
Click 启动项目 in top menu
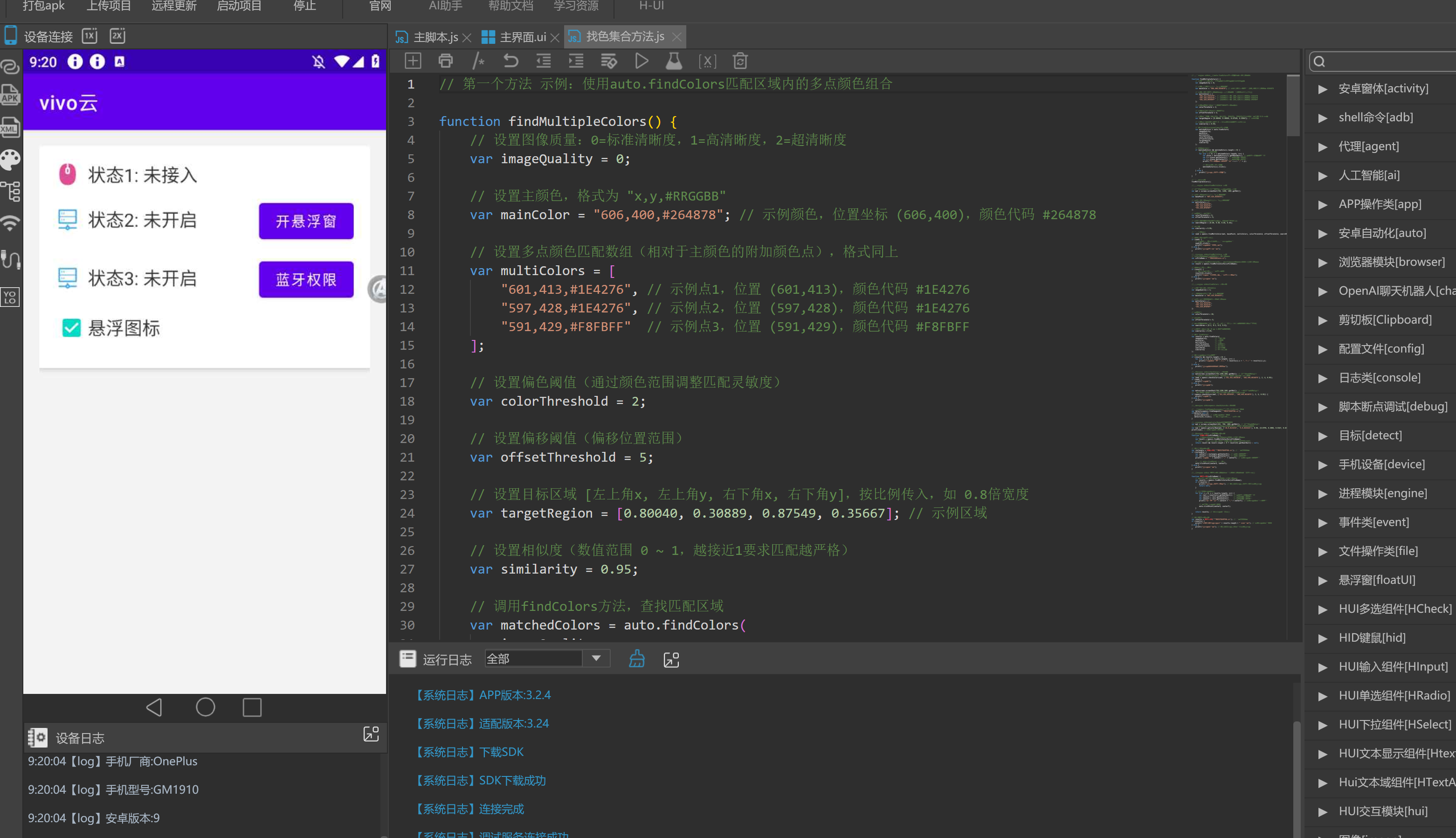[x=239, y=6]
